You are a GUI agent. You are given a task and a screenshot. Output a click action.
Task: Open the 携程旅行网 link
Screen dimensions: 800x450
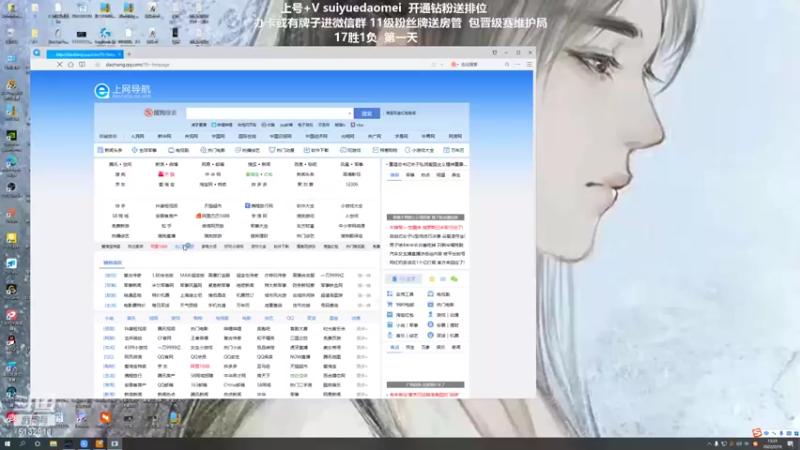[x=259, y=206]
